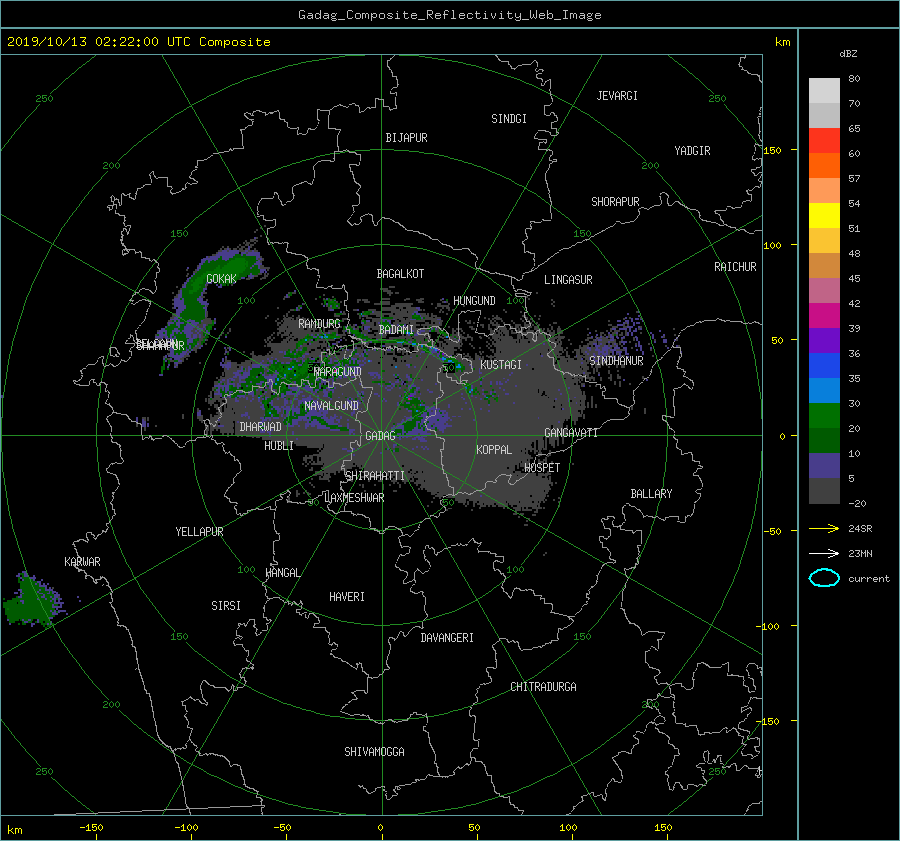Select the 'KARWAR' city label
900x841 pixels.
point(82,562)
